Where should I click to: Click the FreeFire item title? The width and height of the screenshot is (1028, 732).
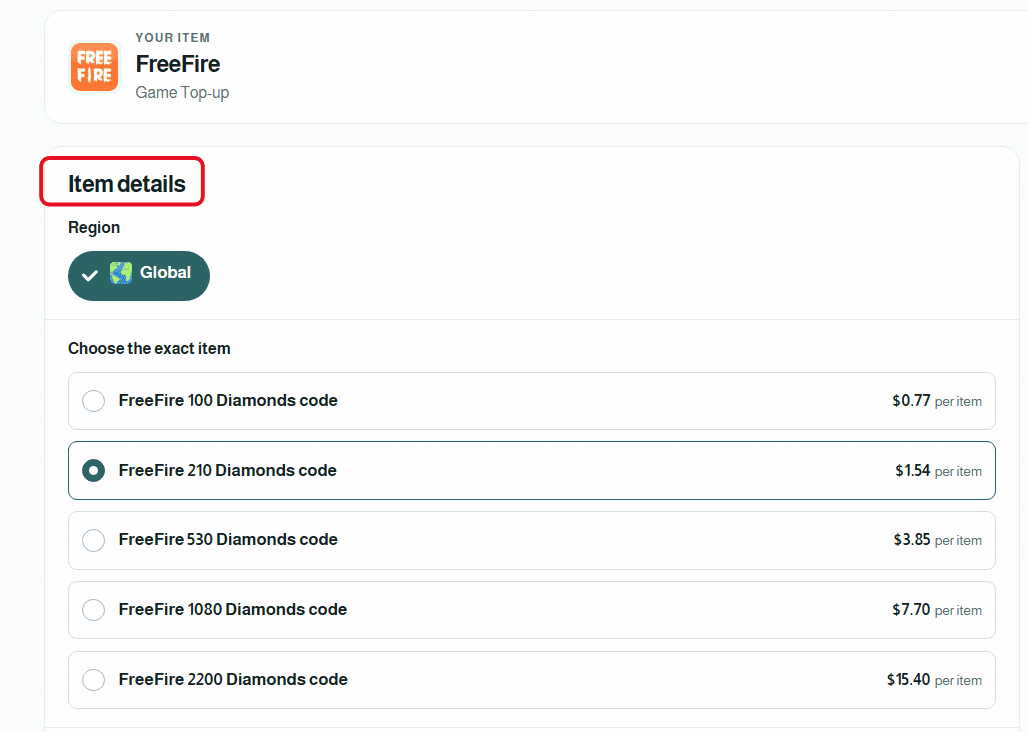pyautogui.click(x=178, y=64)
